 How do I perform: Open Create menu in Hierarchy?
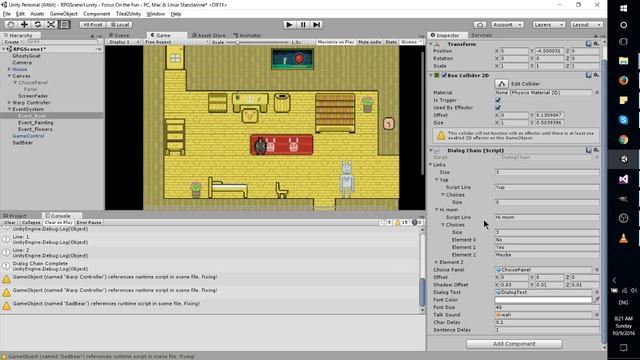tap(13, 42)
